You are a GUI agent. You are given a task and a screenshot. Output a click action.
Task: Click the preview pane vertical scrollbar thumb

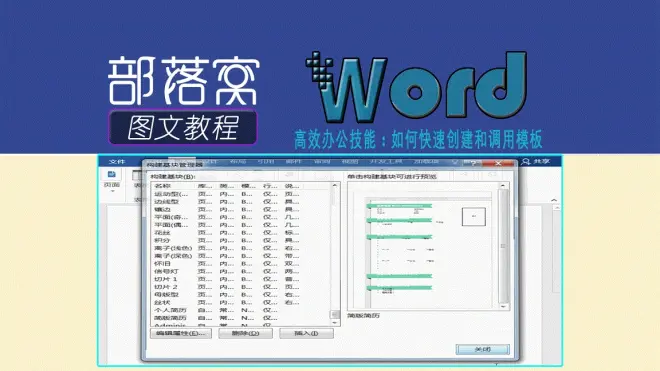coord(503,246)
